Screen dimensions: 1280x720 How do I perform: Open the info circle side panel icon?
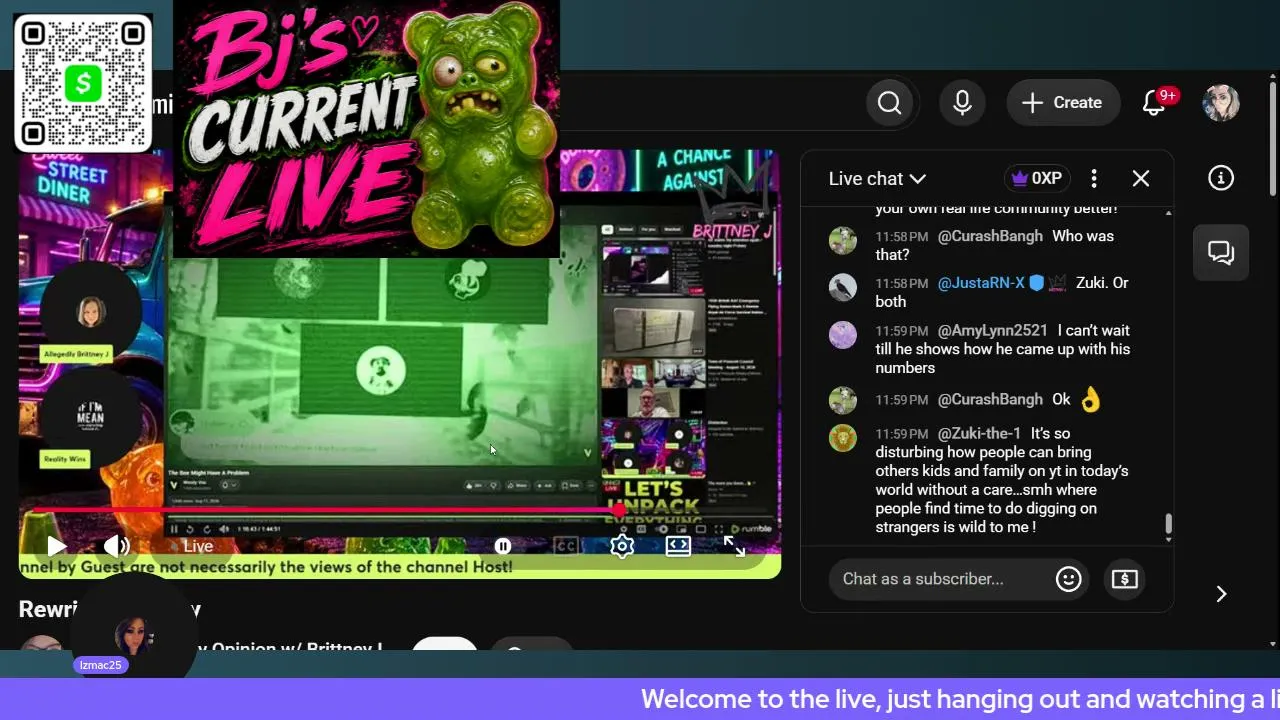click(1221, 178)
